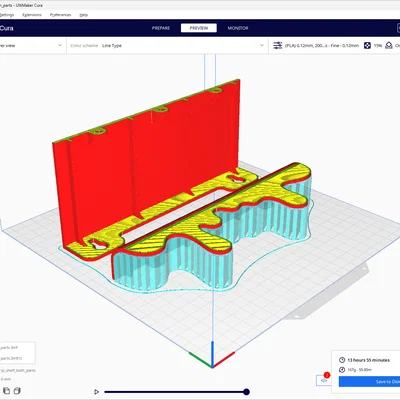Click the 167g material usage text

click(359, 370)
